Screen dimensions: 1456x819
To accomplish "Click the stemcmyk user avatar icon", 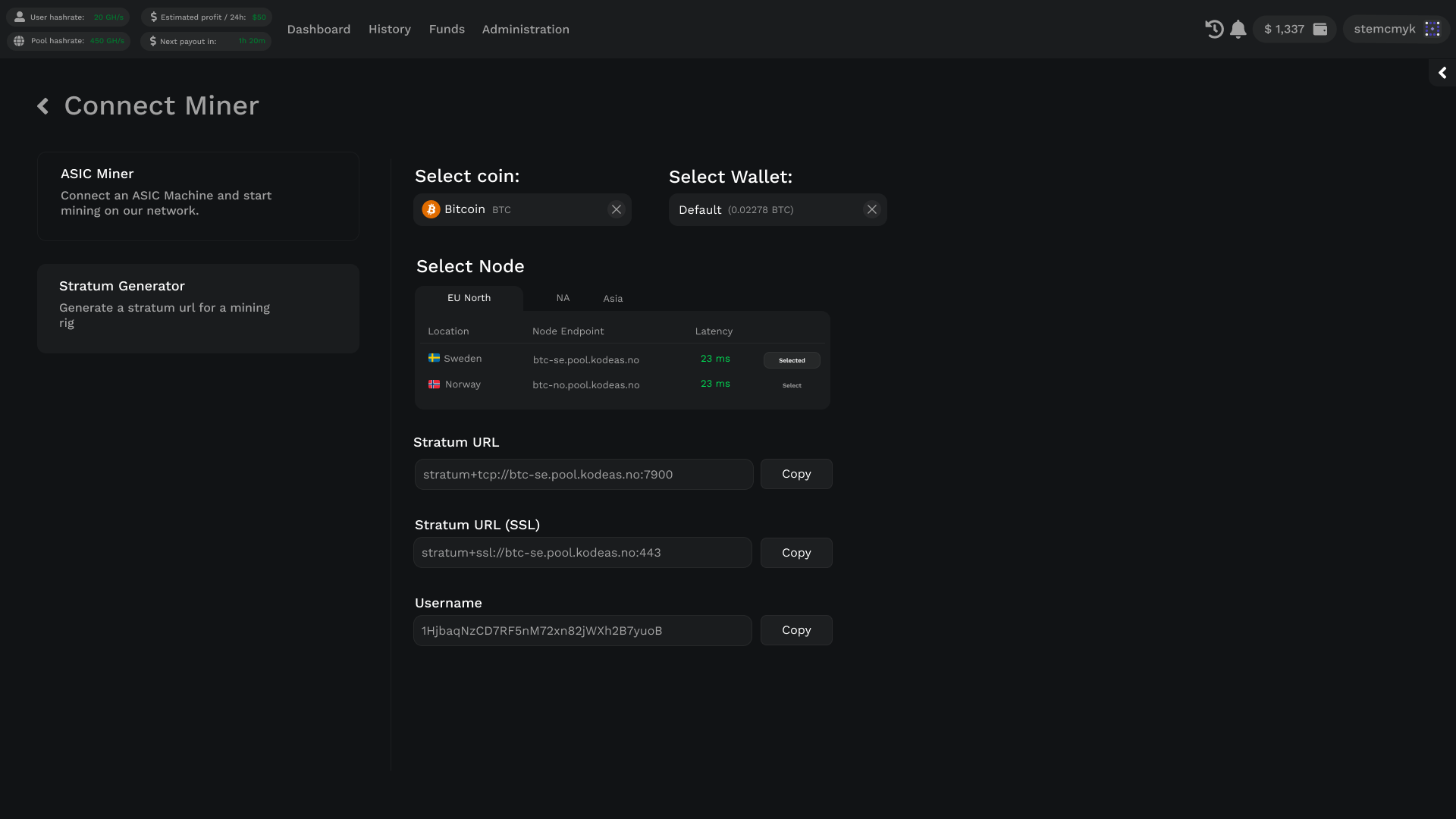I will 1432,29.
